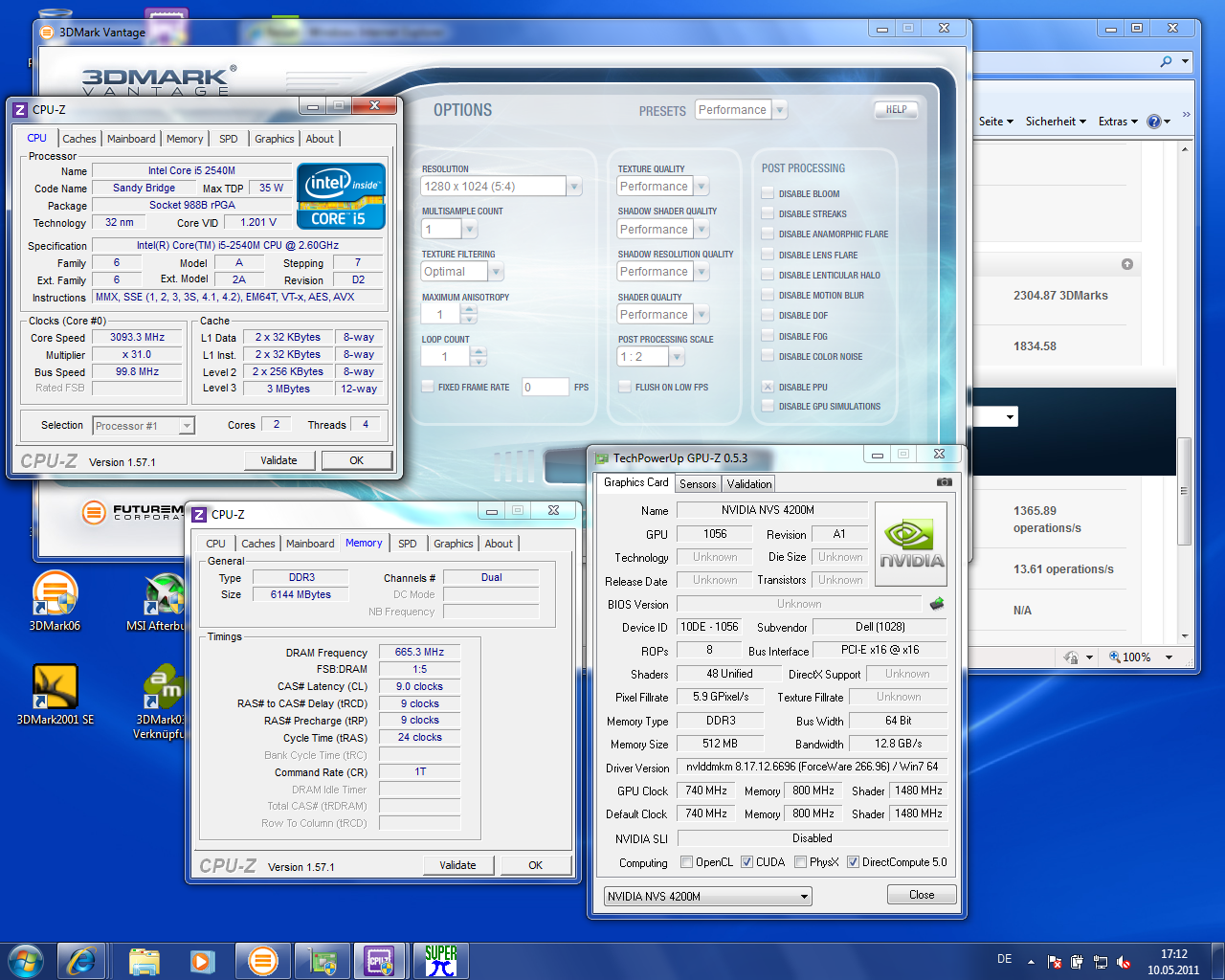
Task: Toggle the CUDA checkbox in GPU-Z
Action: 747,862
